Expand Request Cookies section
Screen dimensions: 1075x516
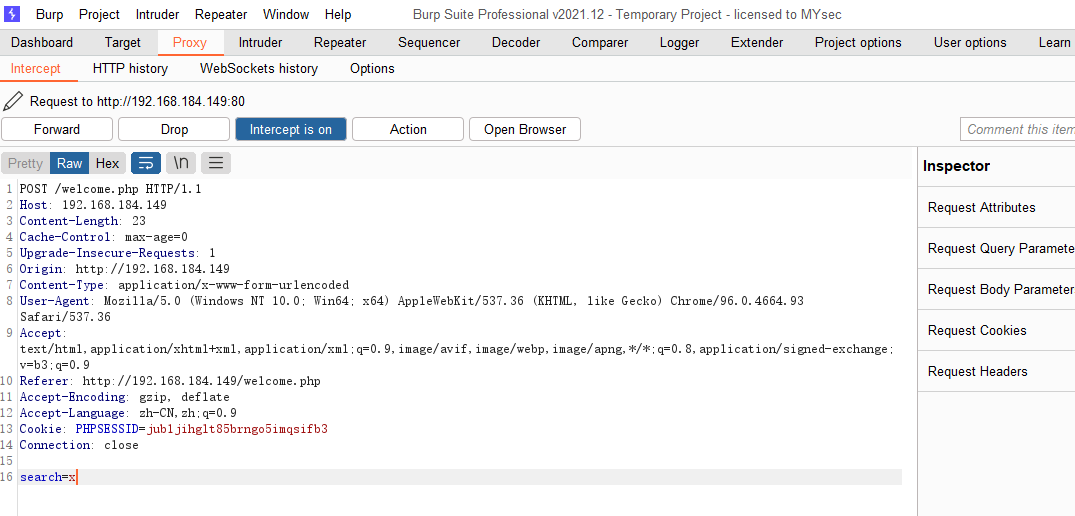pos(996,331)
